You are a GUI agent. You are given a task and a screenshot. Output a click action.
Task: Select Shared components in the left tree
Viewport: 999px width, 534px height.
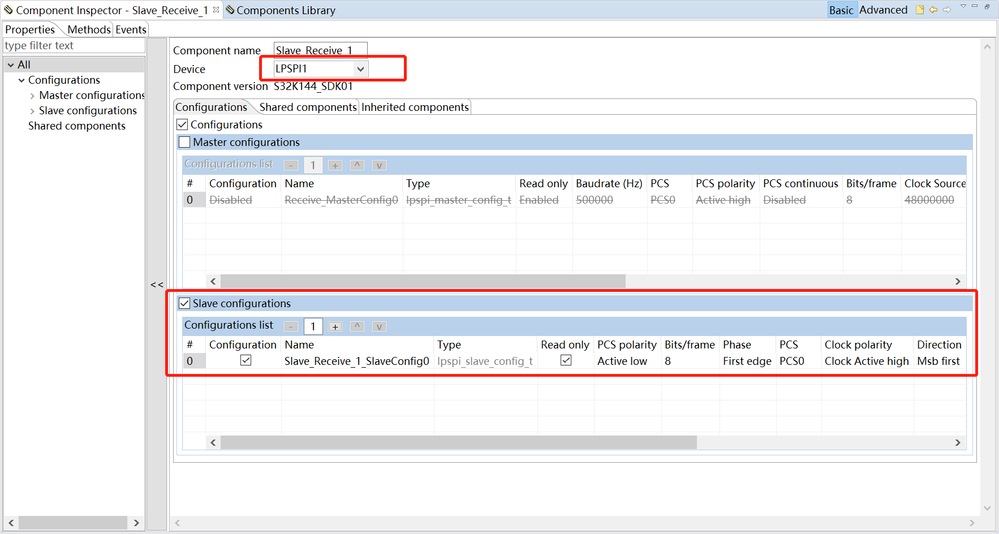[76, 126]
